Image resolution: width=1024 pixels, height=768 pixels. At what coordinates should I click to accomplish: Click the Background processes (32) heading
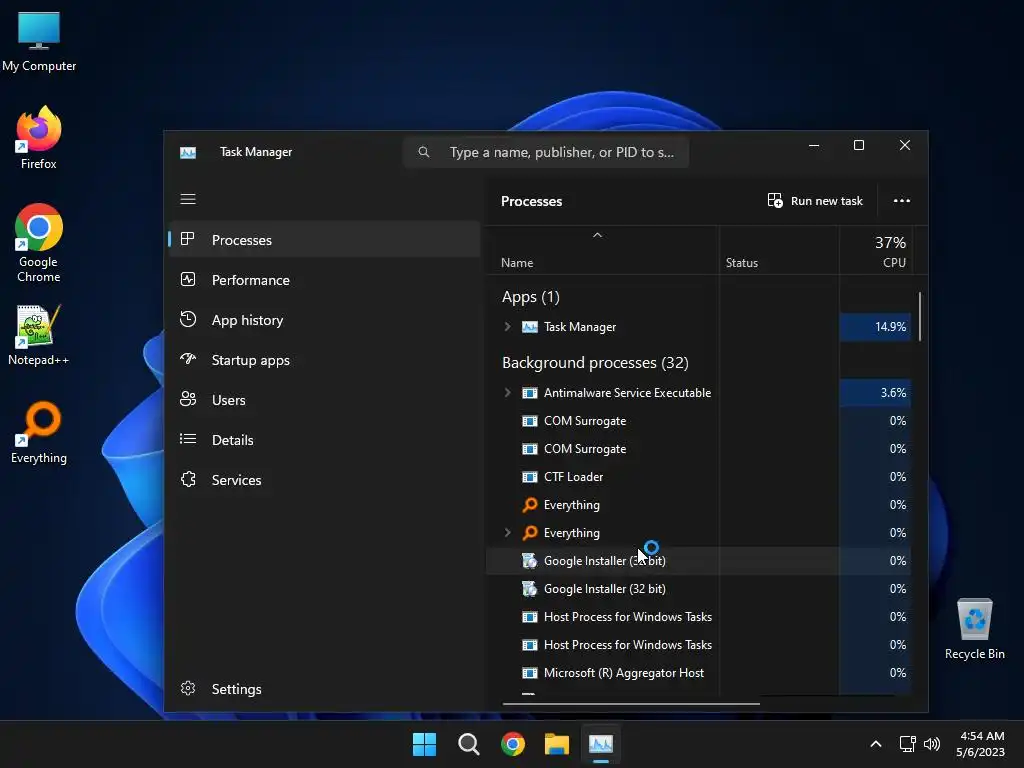click(x=595, y=362)
